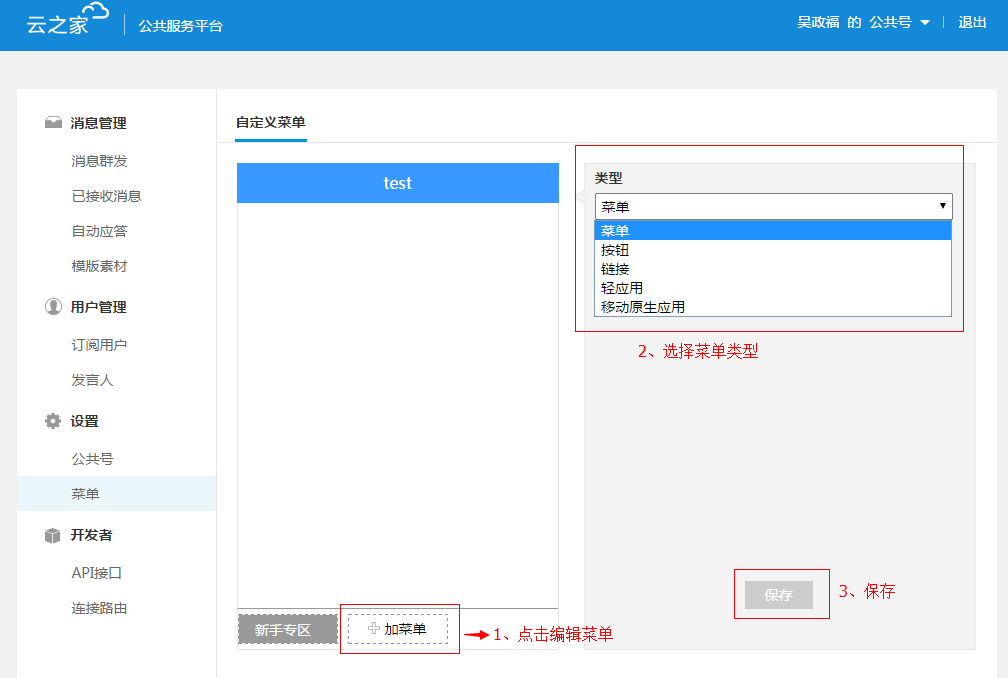Click the plus icon on 加菜单
The width and height of the screenshot is (1008, 678).
(x=374, y=629)
